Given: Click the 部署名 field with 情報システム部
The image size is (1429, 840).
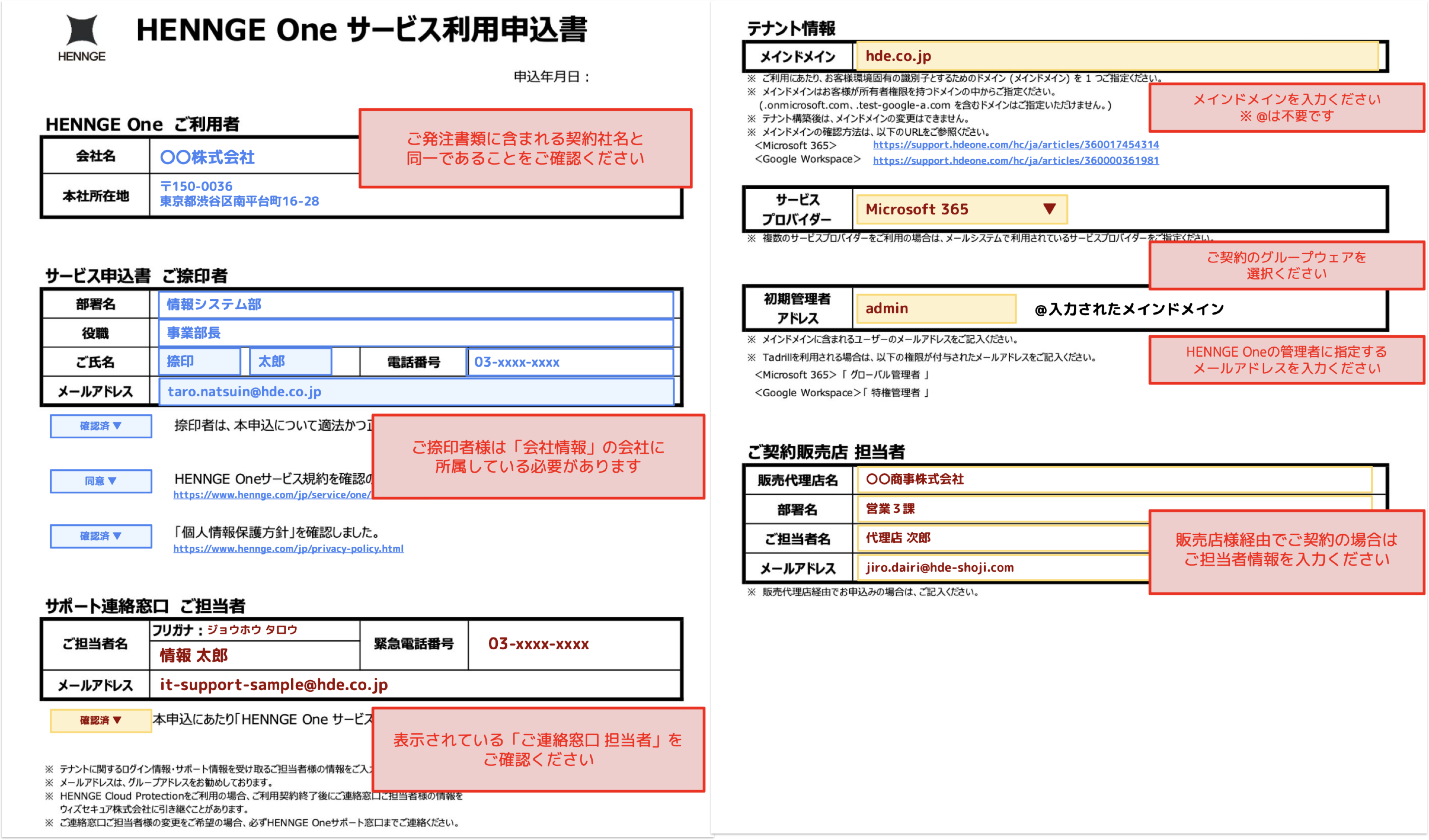Looking at the screenshot, I should [x=416, y=304].
